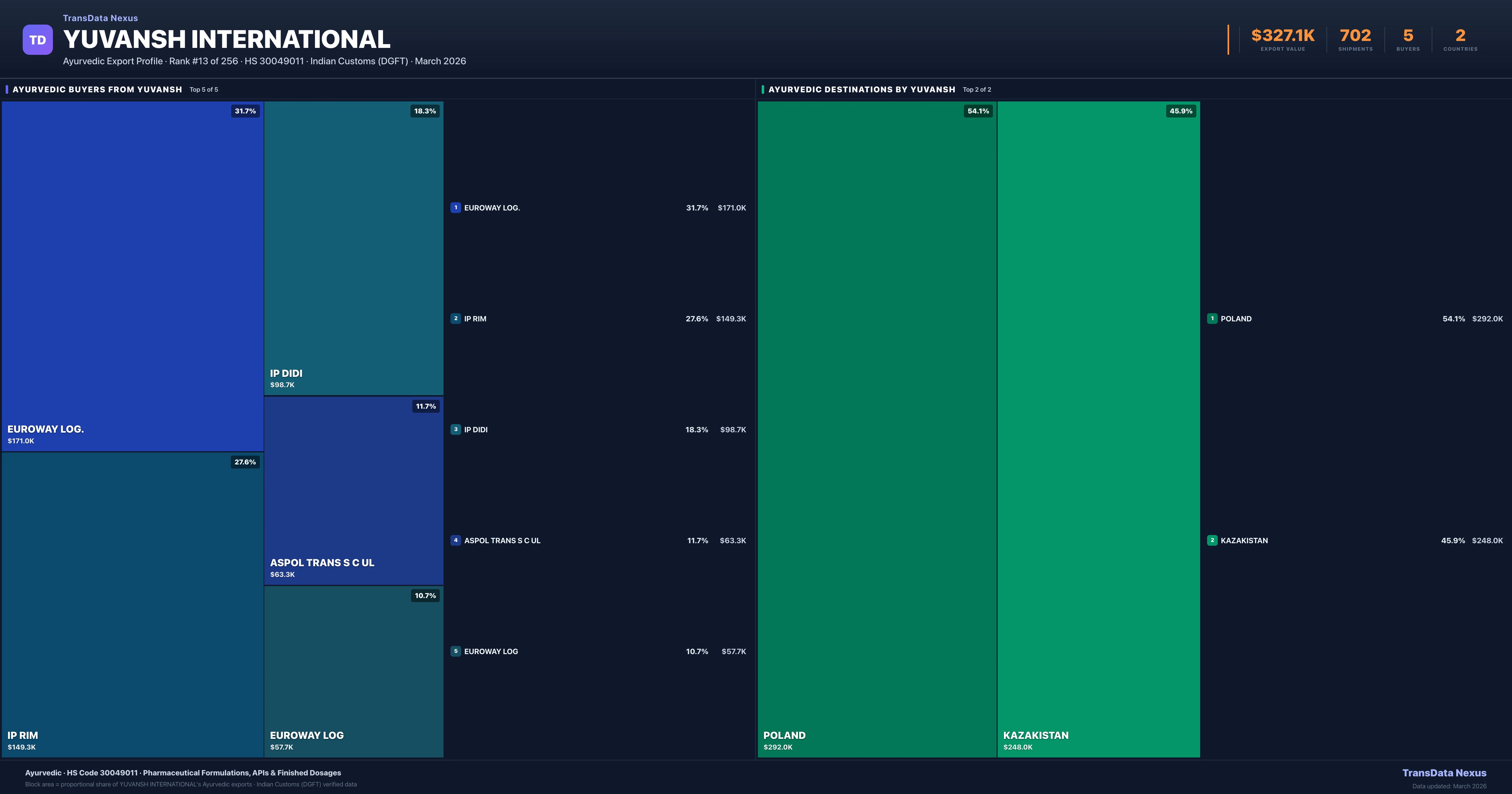Click the purple TD logo icon
The height and width of the screenshot is (794, 1512).
point(37,40)
